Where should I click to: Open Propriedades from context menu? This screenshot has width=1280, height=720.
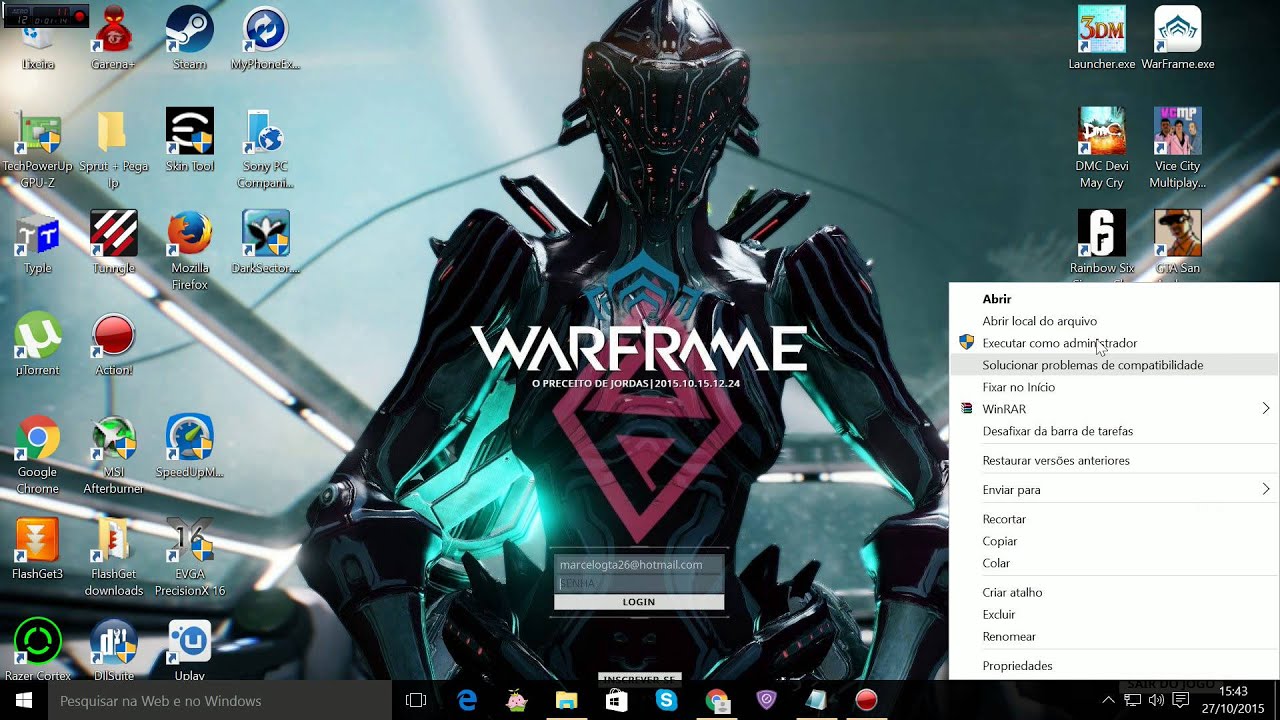pyautogui.click(x=1114, y=666)
